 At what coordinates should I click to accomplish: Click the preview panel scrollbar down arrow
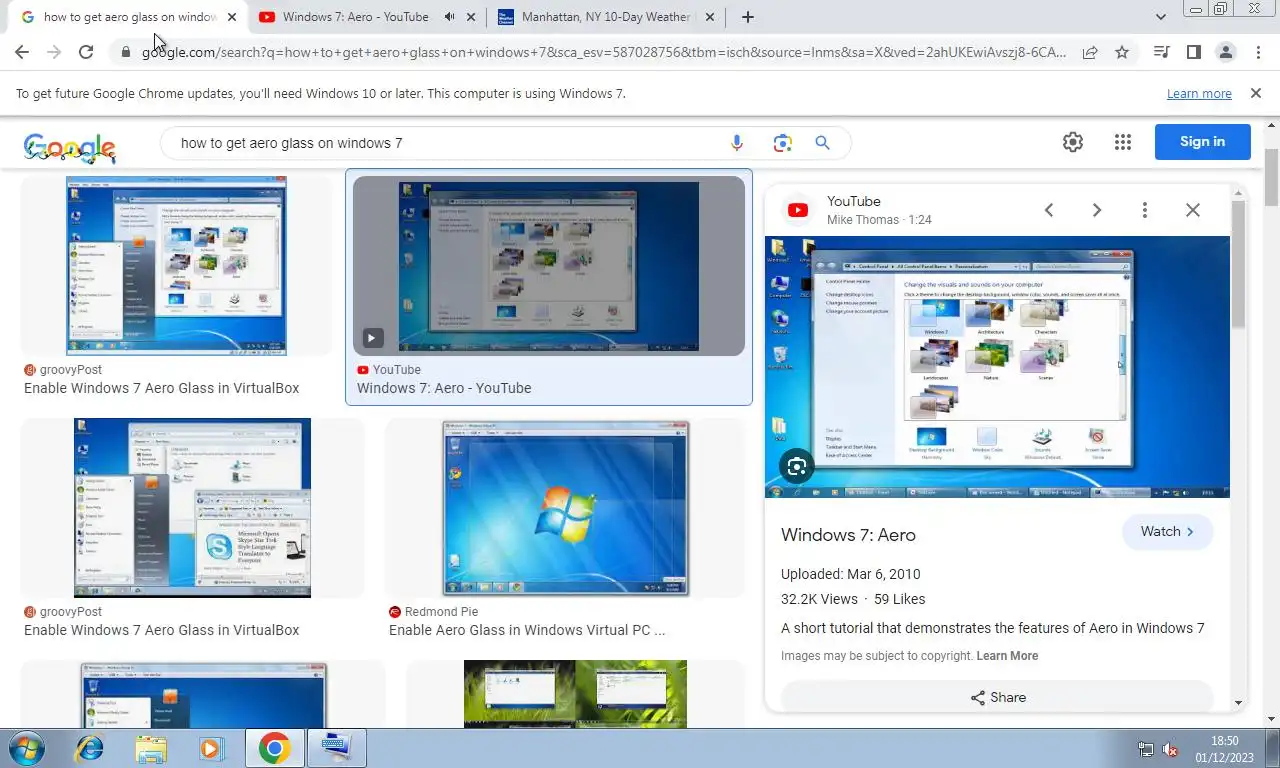click(x=1239, y=703)
